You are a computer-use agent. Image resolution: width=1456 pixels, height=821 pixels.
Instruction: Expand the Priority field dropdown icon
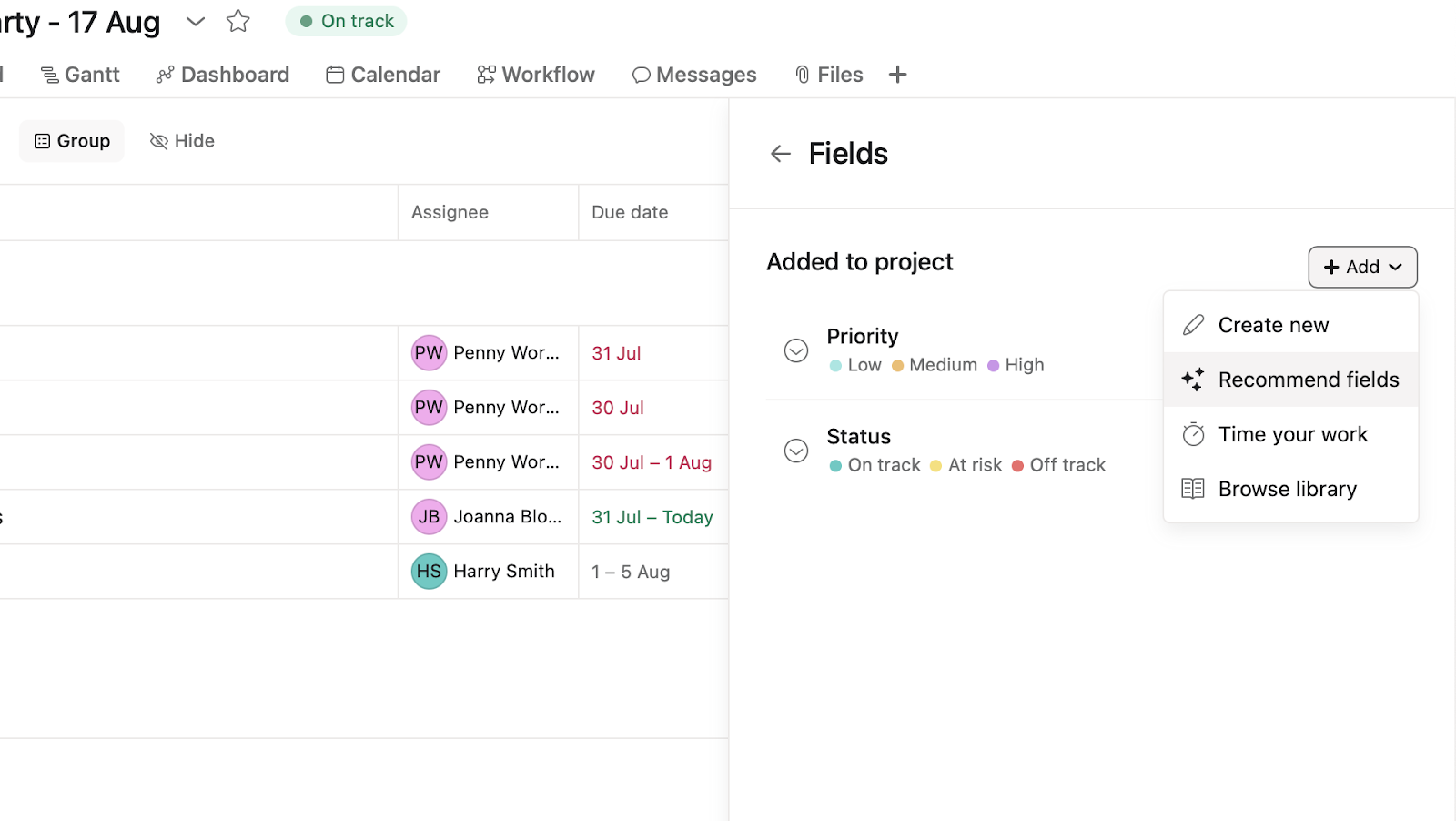click(x=796, y=350)
